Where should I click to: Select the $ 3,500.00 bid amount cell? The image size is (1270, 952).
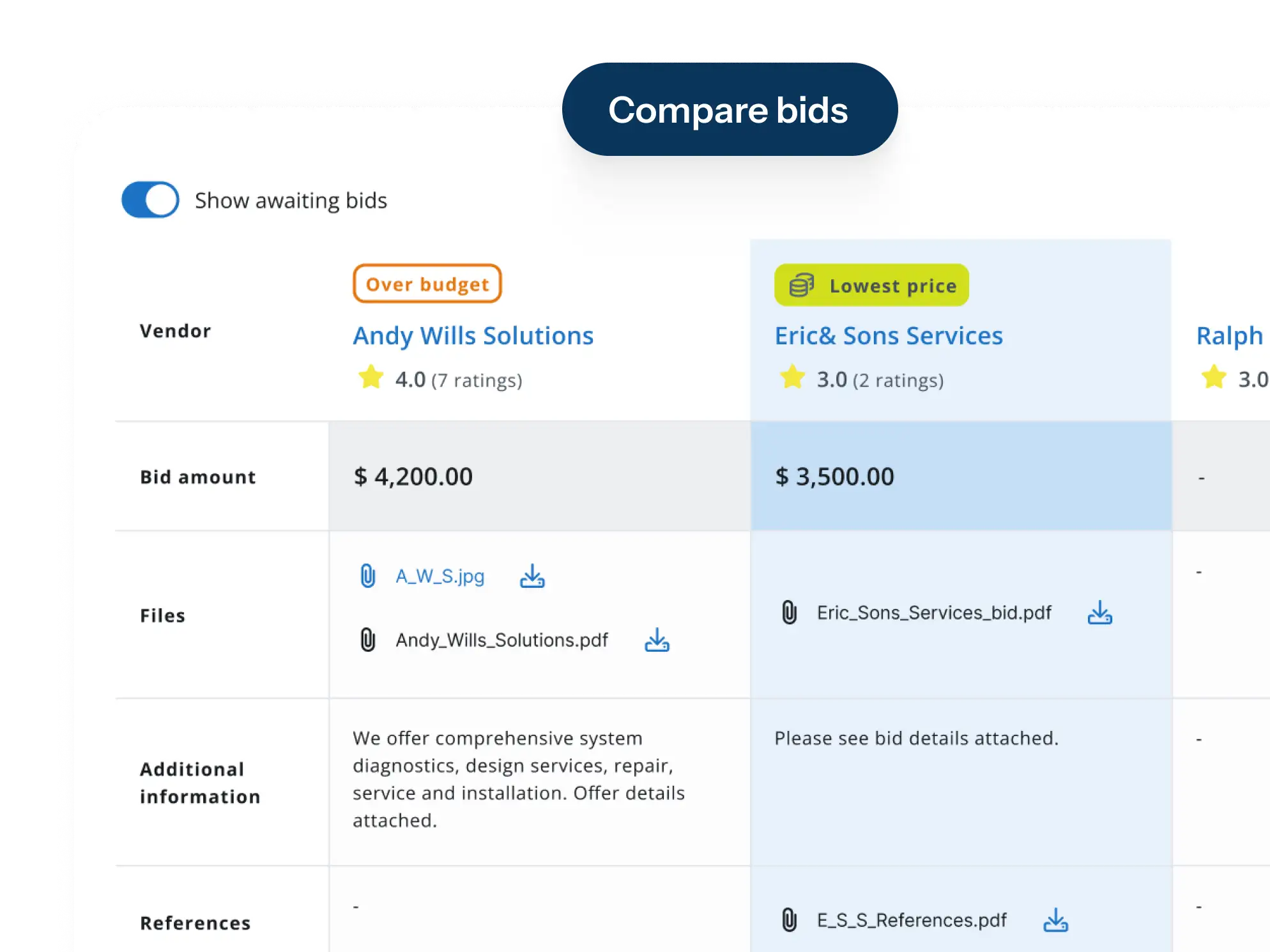tap(961, 477)
